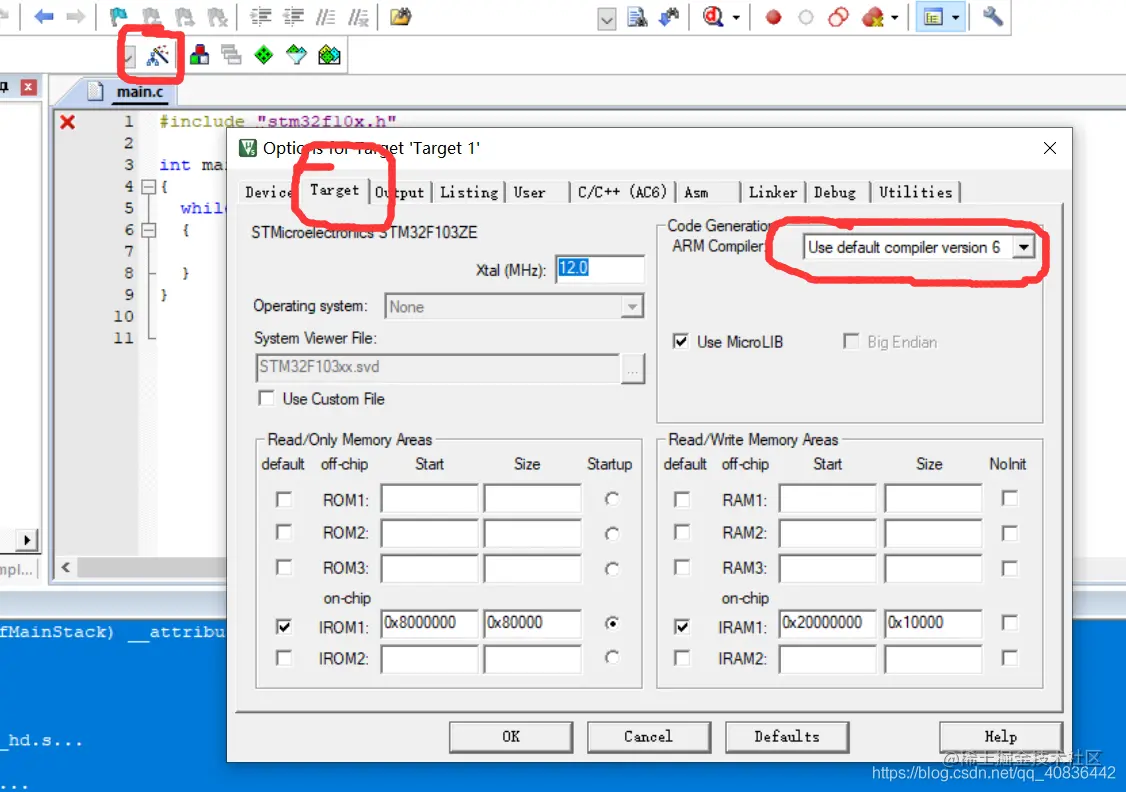
Task: Click the Window layout icon in toolbar
Action: [933, 17]
